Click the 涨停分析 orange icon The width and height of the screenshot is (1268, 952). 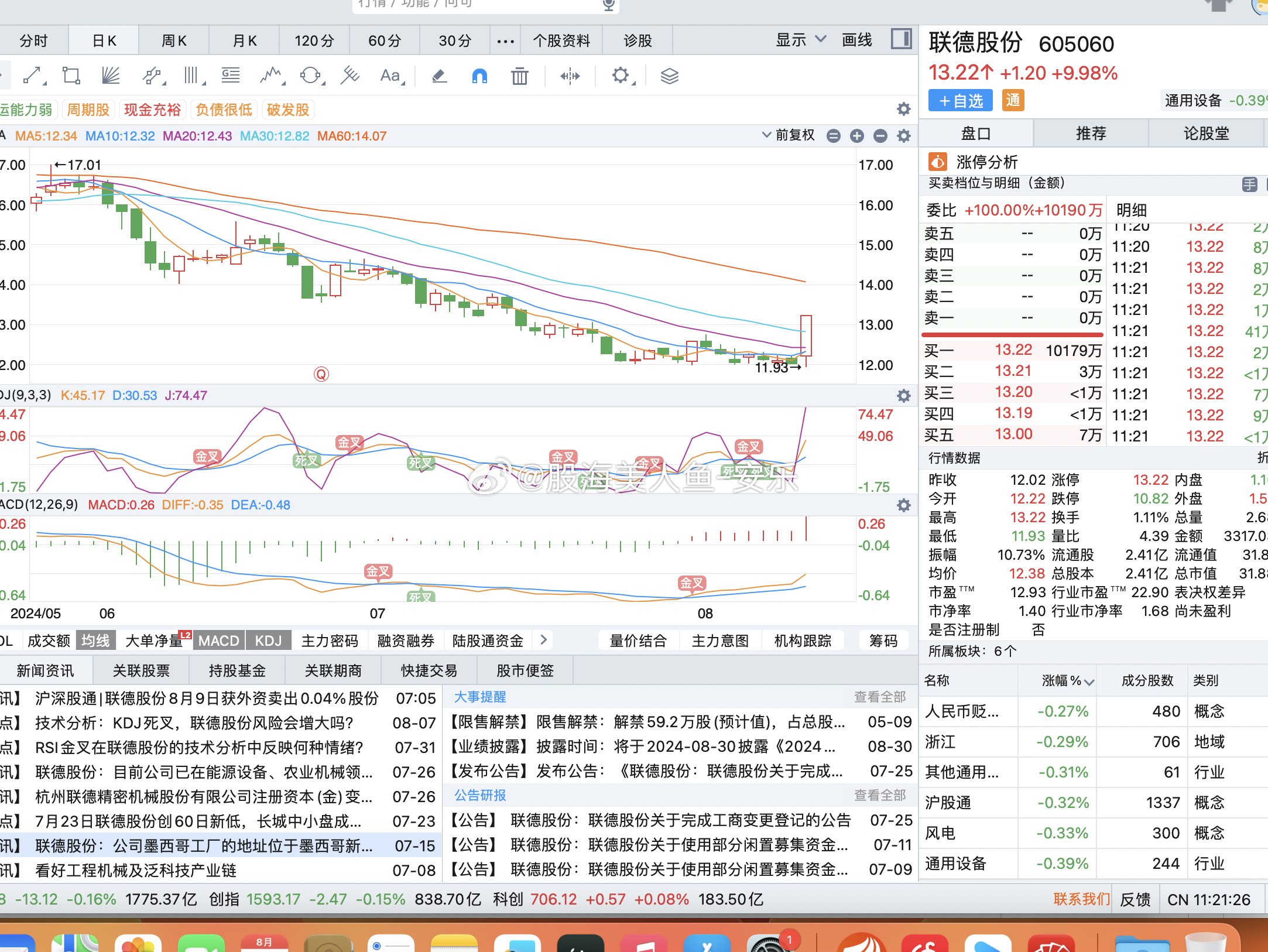coord(938,162)
